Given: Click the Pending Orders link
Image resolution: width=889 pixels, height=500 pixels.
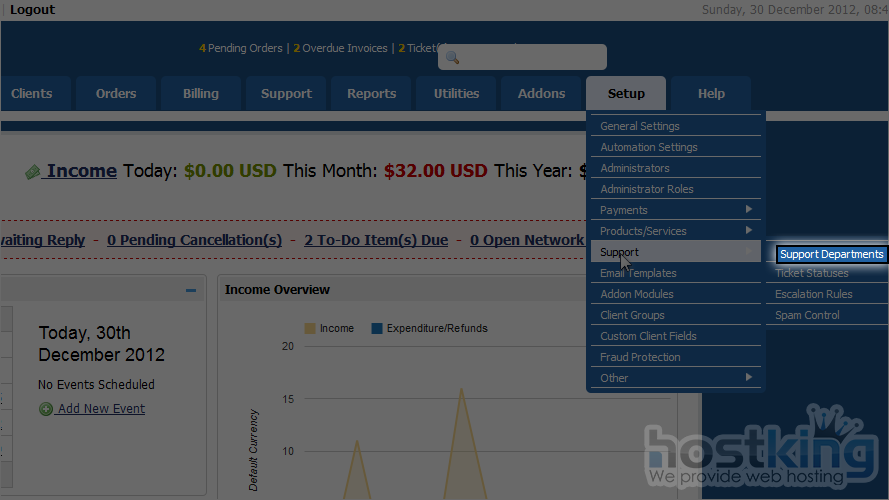Looking at the screenshot, I should coord(240,48).
